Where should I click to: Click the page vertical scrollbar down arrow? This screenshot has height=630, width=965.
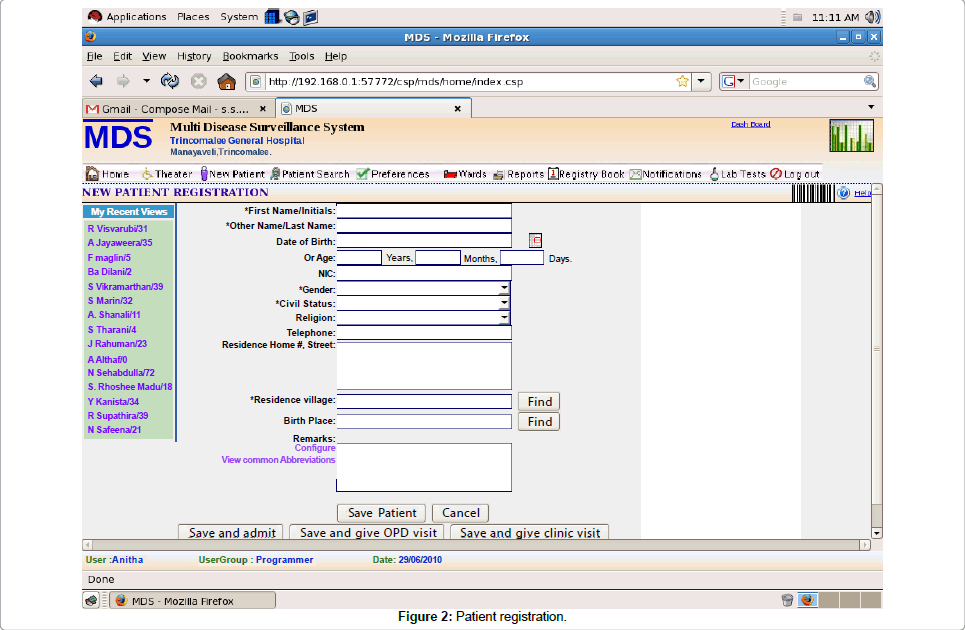click(x=877, y=533)
